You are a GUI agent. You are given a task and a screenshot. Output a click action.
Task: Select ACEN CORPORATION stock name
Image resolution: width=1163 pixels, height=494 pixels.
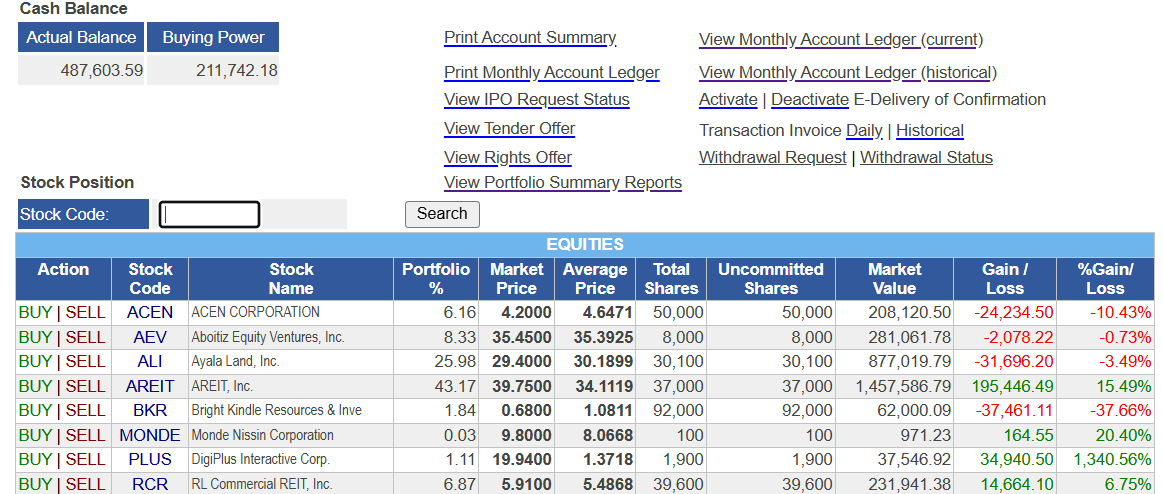[x=255, y=312]
